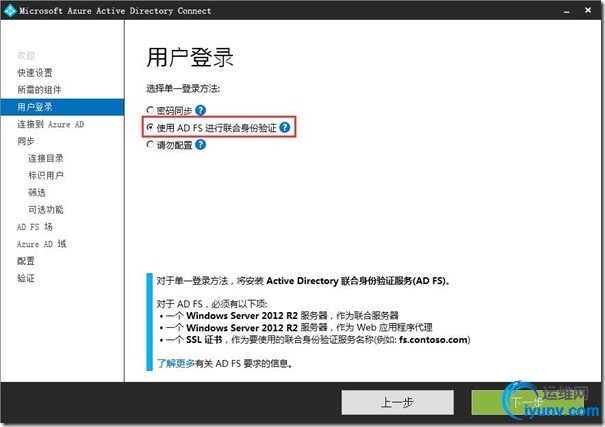
Task: Open the 所需的组件 sidebar step
Action: coord(39,90)
